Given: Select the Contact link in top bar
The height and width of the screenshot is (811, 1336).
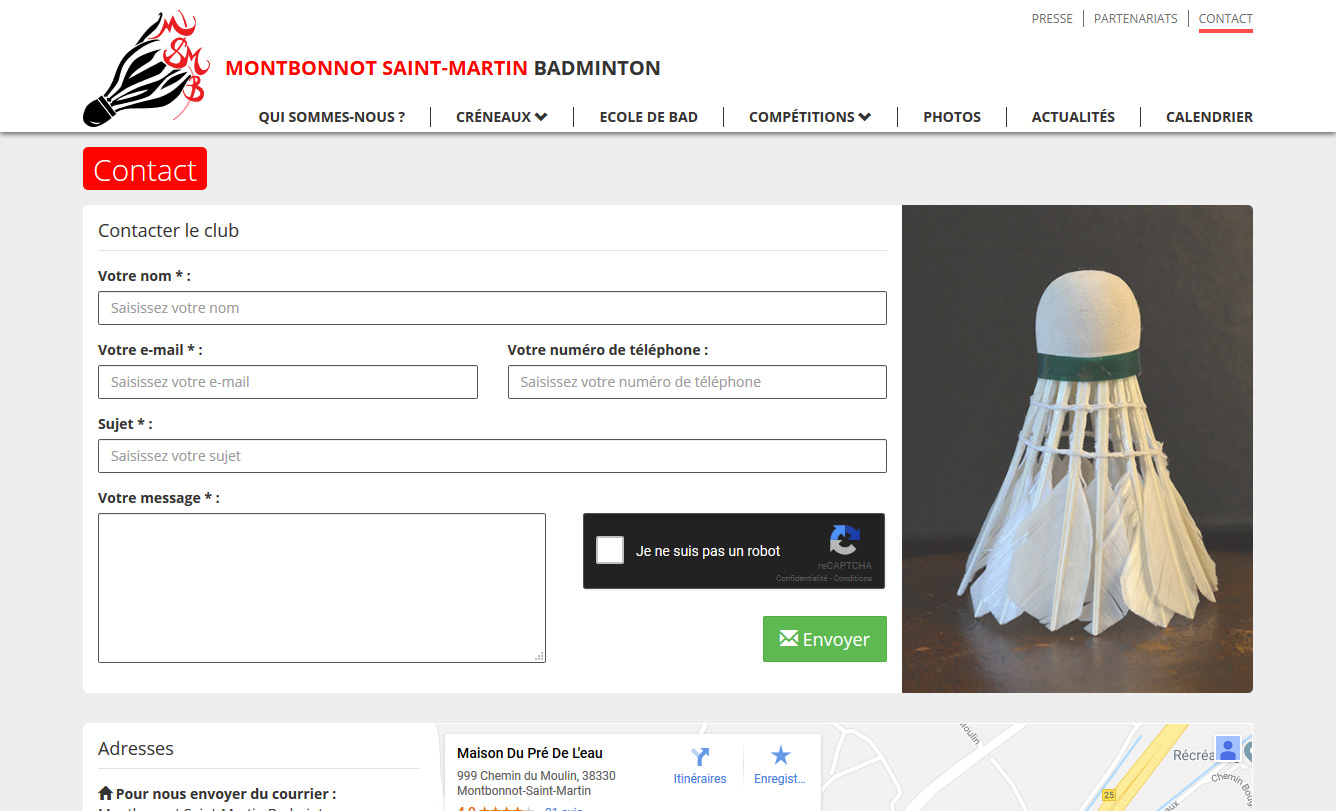Looking at the screenshot, I should click(x=1226, y=18).
